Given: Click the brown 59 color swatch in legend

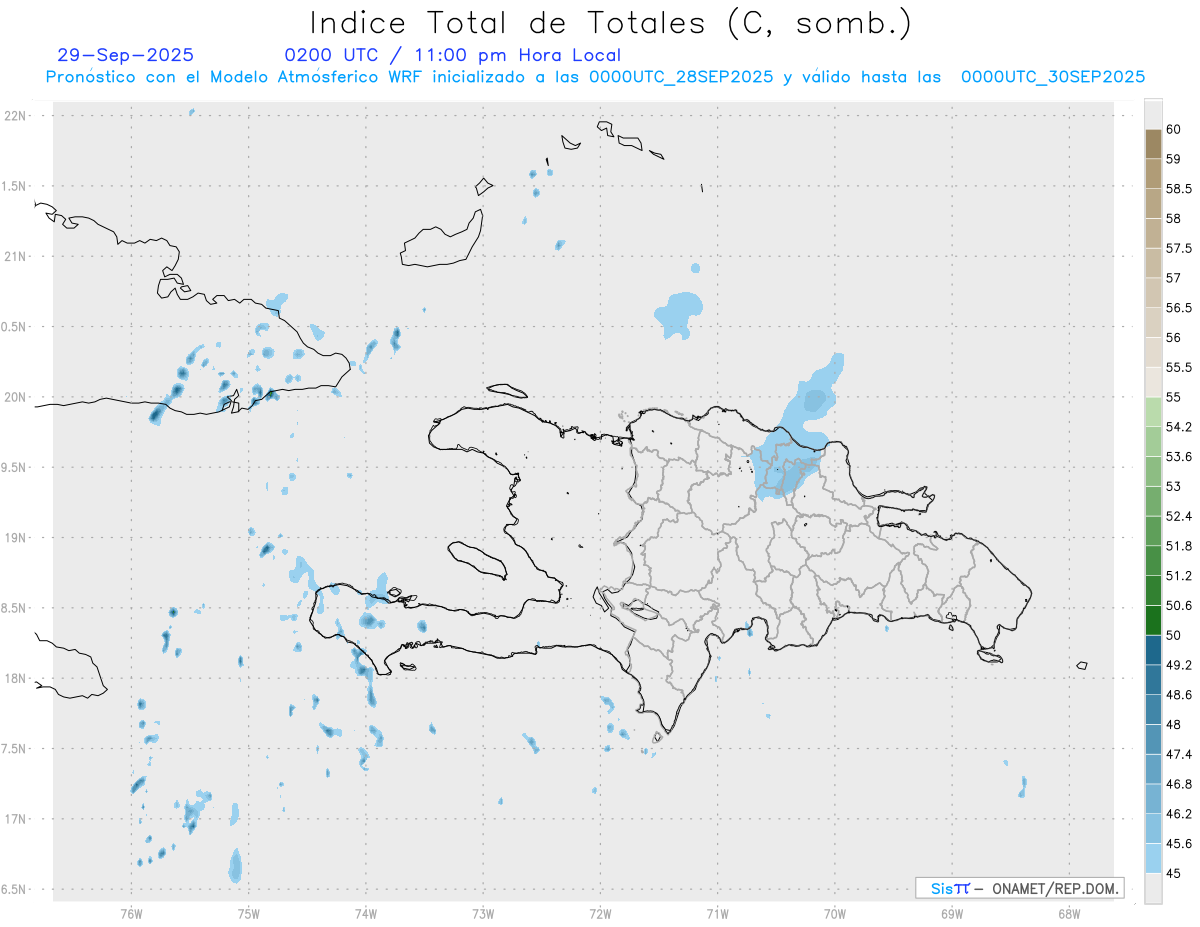Looking at the screenshot, I should [1153, 145].
